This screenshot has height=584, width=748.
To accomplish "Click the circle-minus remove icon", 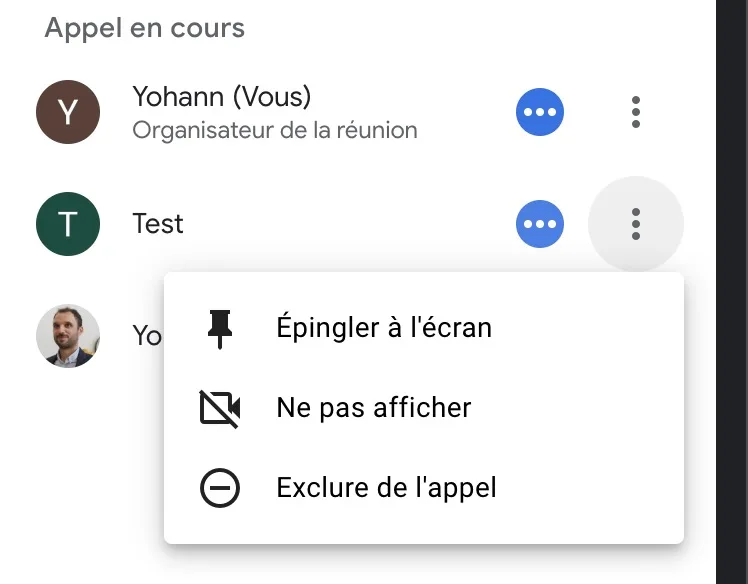I will [x=220, y=488].
